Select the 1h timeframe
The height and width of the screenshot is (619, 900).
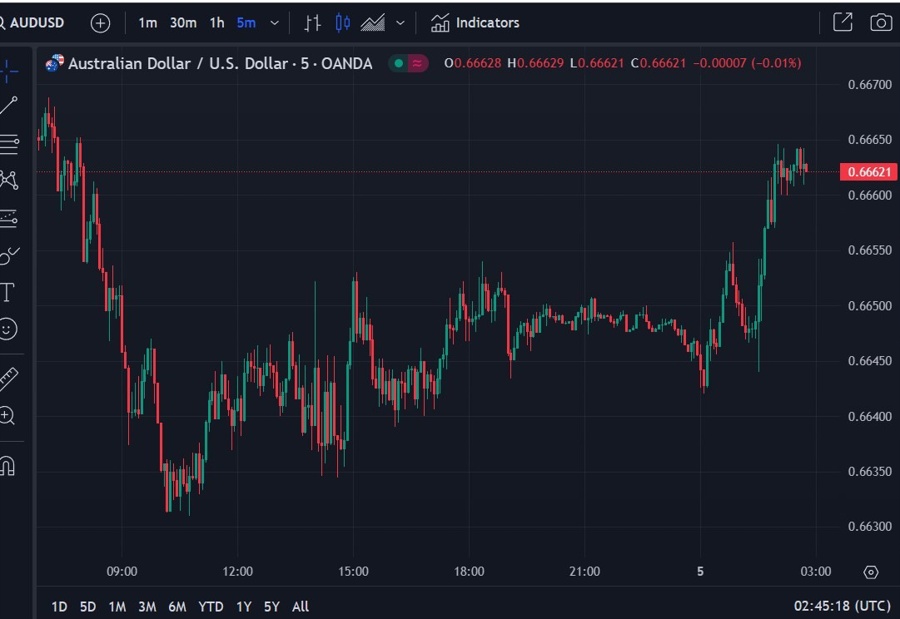(217, 23)
